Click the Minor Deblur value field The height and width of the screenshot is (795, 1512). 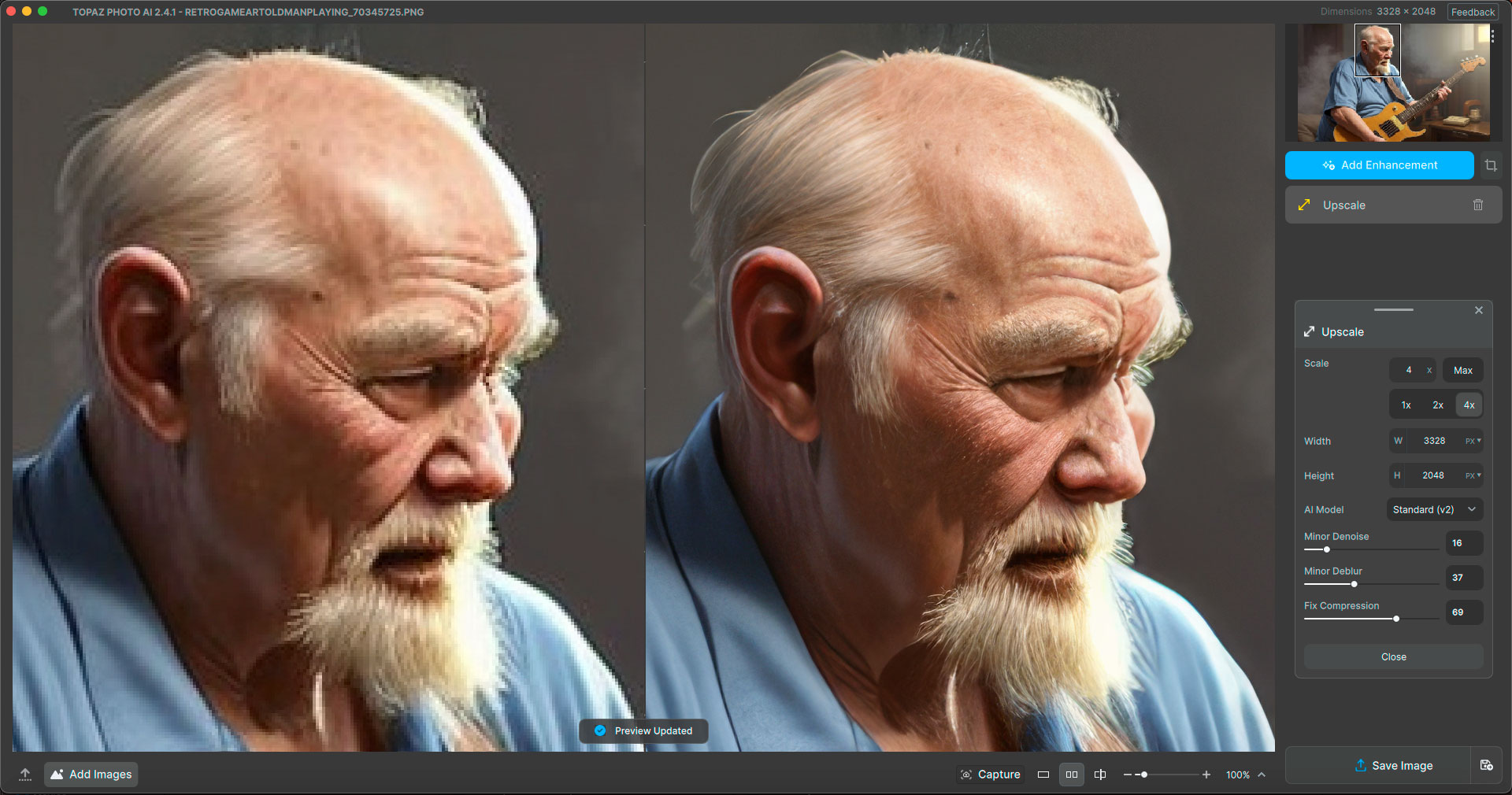[x=1463, y=578]
